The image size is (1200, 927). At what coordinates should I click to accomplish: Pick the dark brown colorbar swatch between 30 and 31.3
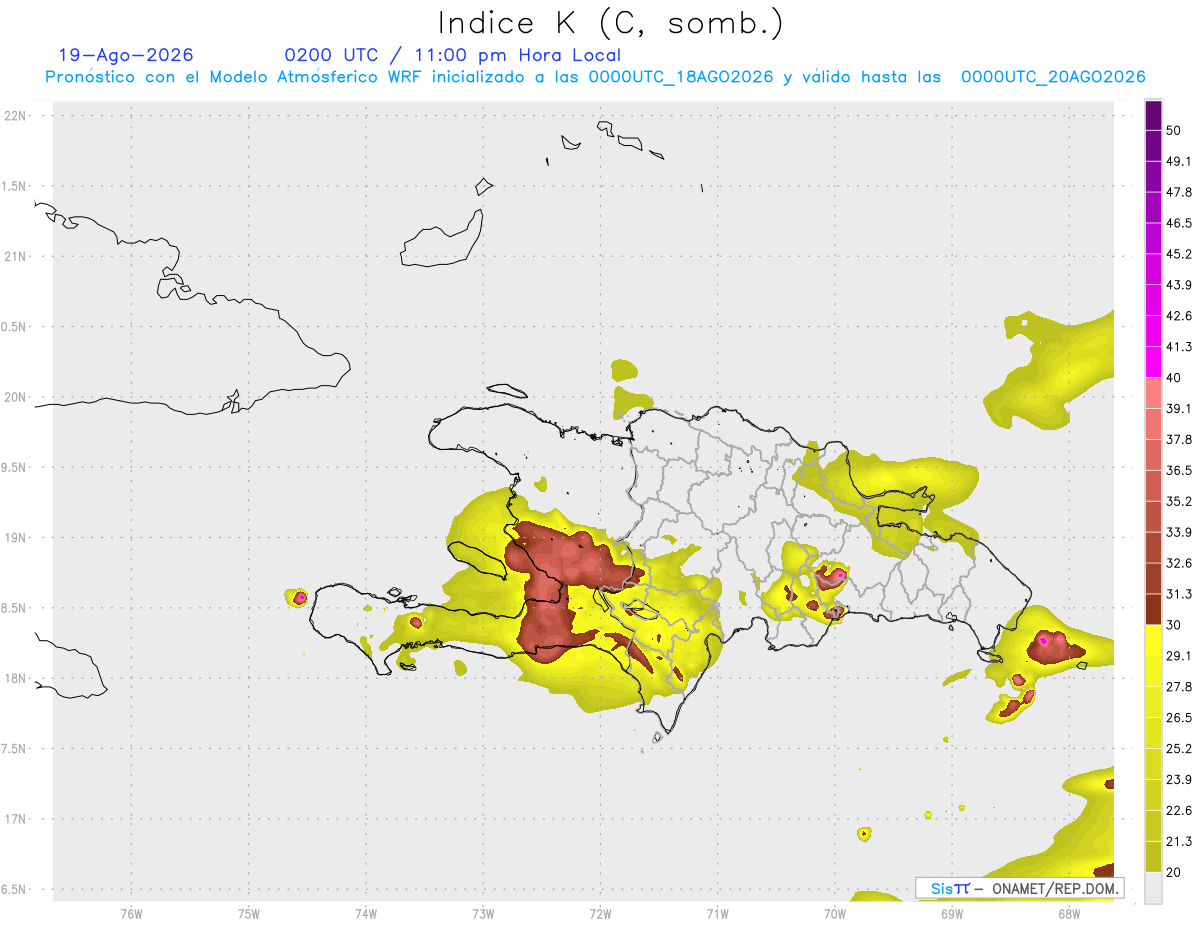[1153, 610]
